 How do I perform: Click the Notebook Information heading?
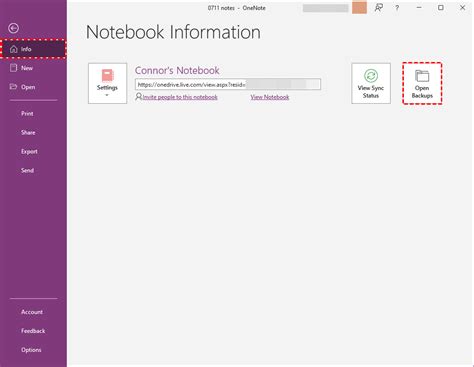[173, 32]
